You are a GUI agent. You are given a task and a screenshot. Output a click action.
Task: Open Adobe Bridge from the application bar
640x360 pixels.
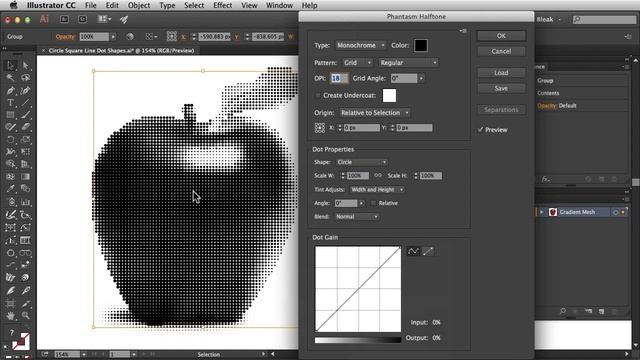[64, 19]
